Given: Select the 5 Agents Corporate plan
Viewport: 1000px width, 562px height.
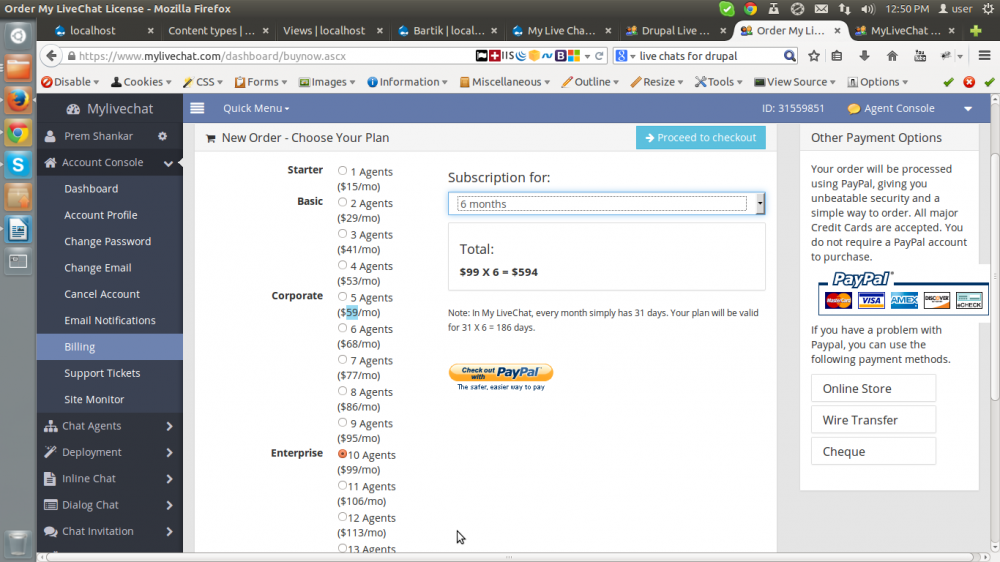Looking at the screenshot, I should click(343, 297).
